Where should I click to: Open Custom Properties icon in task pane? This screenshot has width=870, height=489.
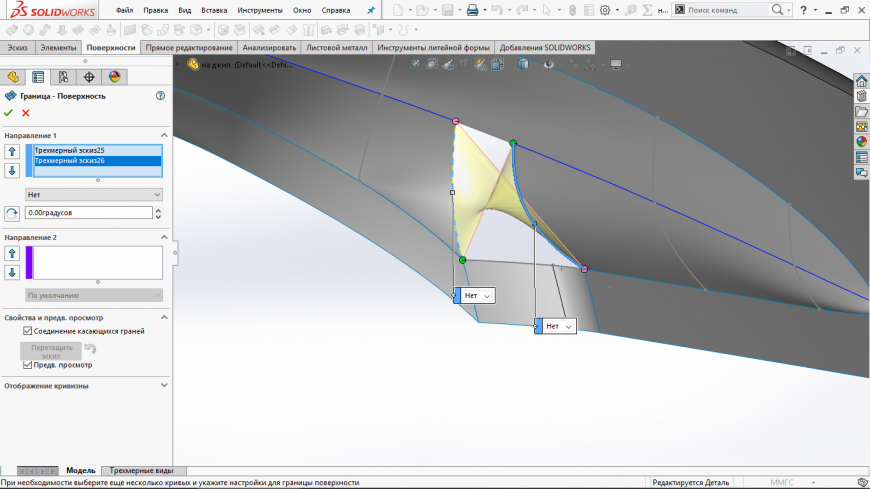point(861,158)
